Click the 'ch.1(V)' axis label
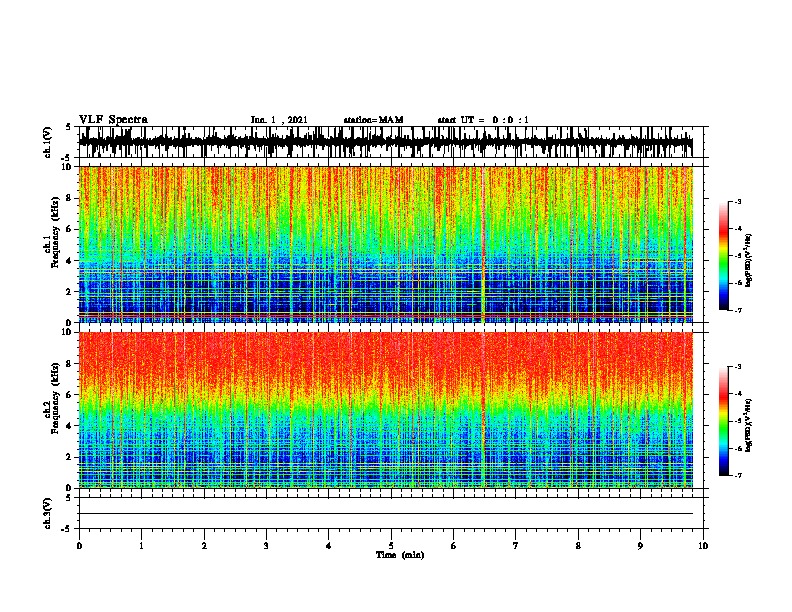Viewport: 792px width, 612px height. (47, 142)
